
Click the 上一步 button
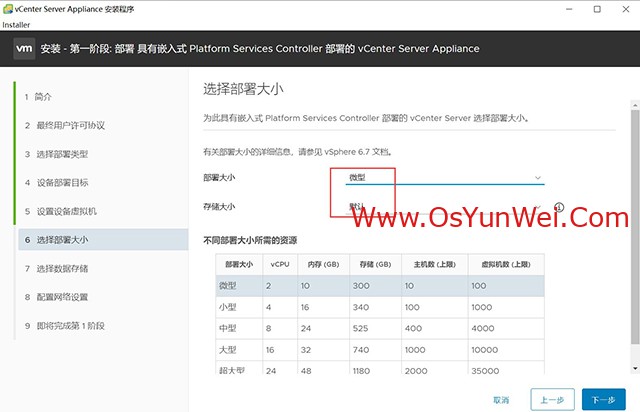[x=552, y=399]
